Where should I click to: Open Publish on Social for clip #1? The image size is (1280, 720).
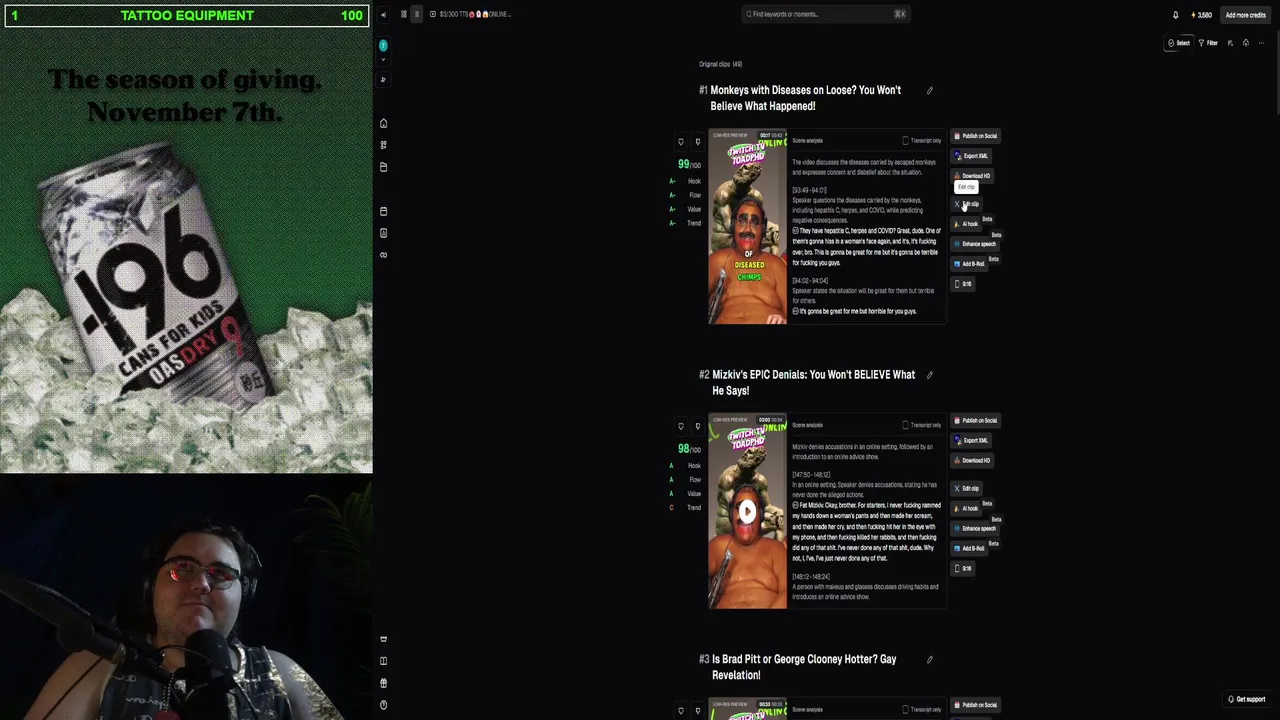(975, 136)
